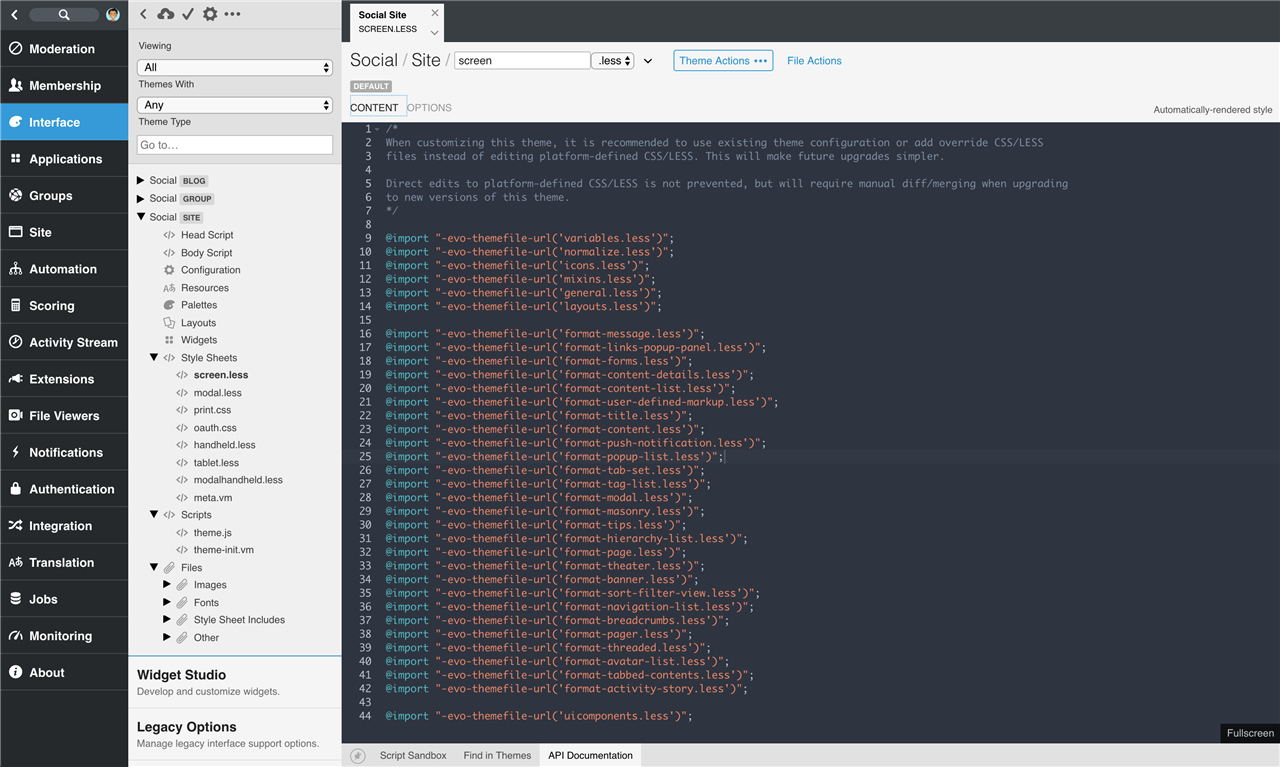Open the Resources item
This screenshot has width=1280, height=767.
(x=204, y=288)
